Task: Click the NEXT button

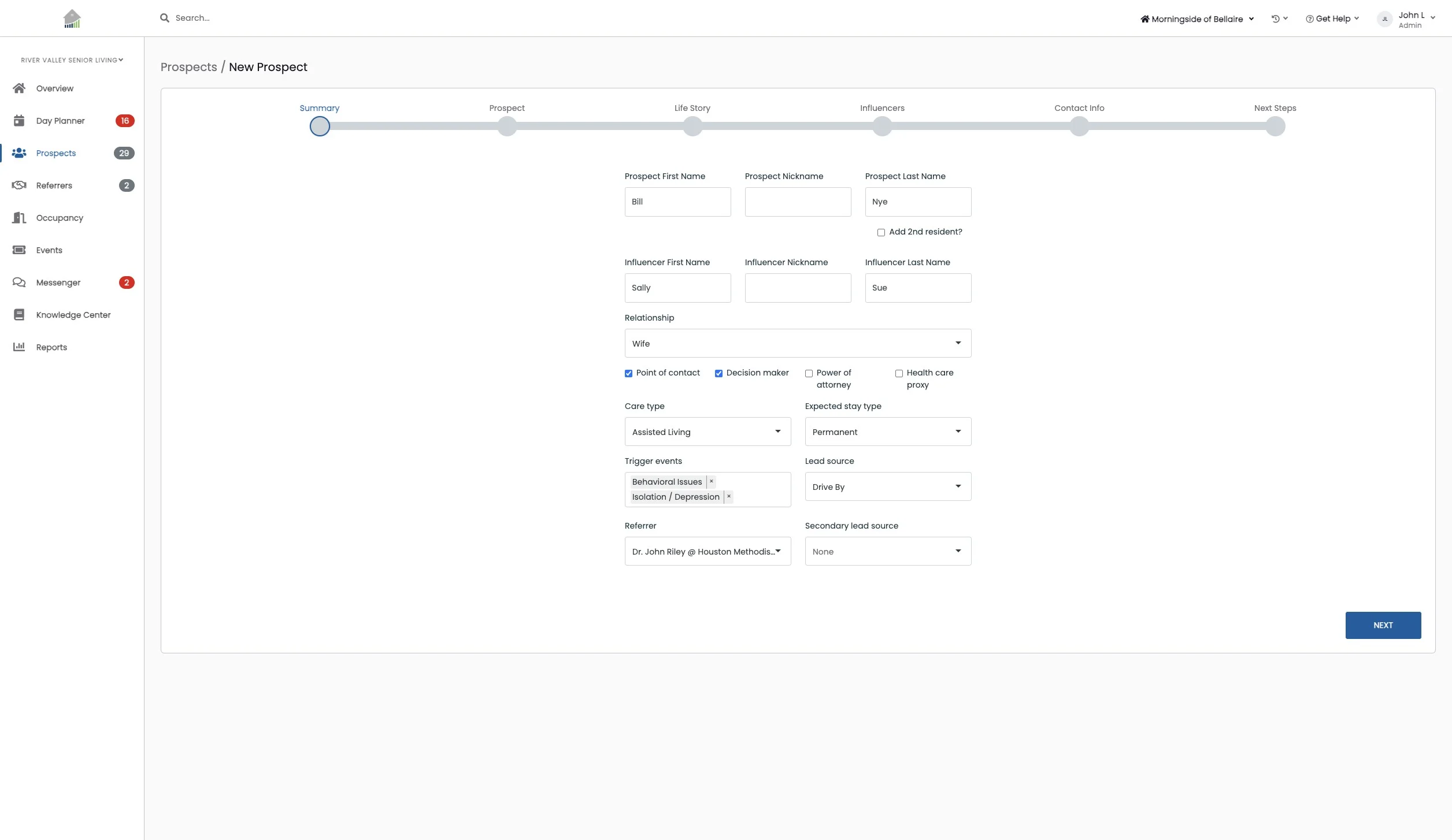Action: click(1383, 625)
